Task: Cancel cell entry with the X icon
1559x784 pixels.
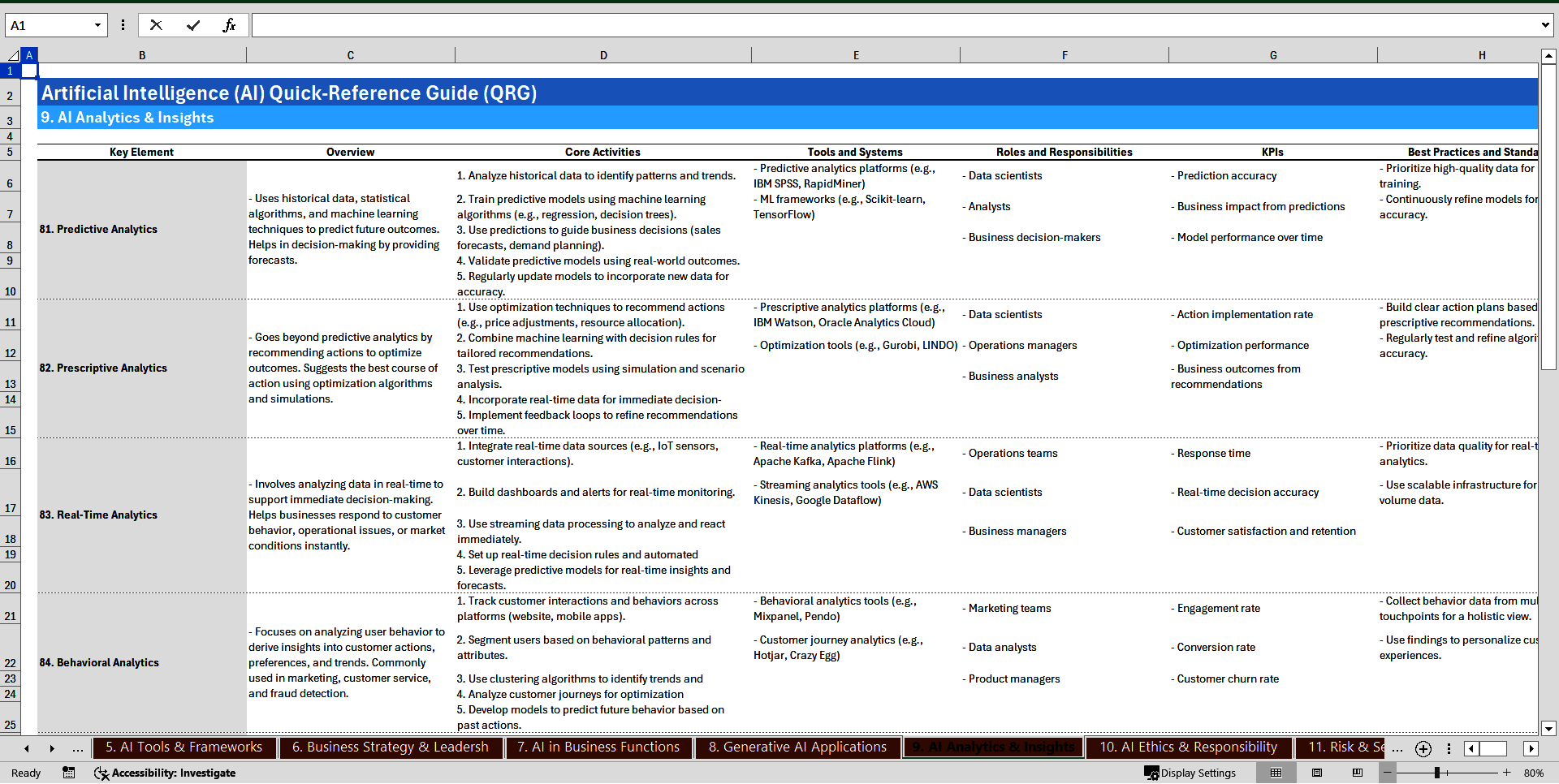Action: (156, 25)
